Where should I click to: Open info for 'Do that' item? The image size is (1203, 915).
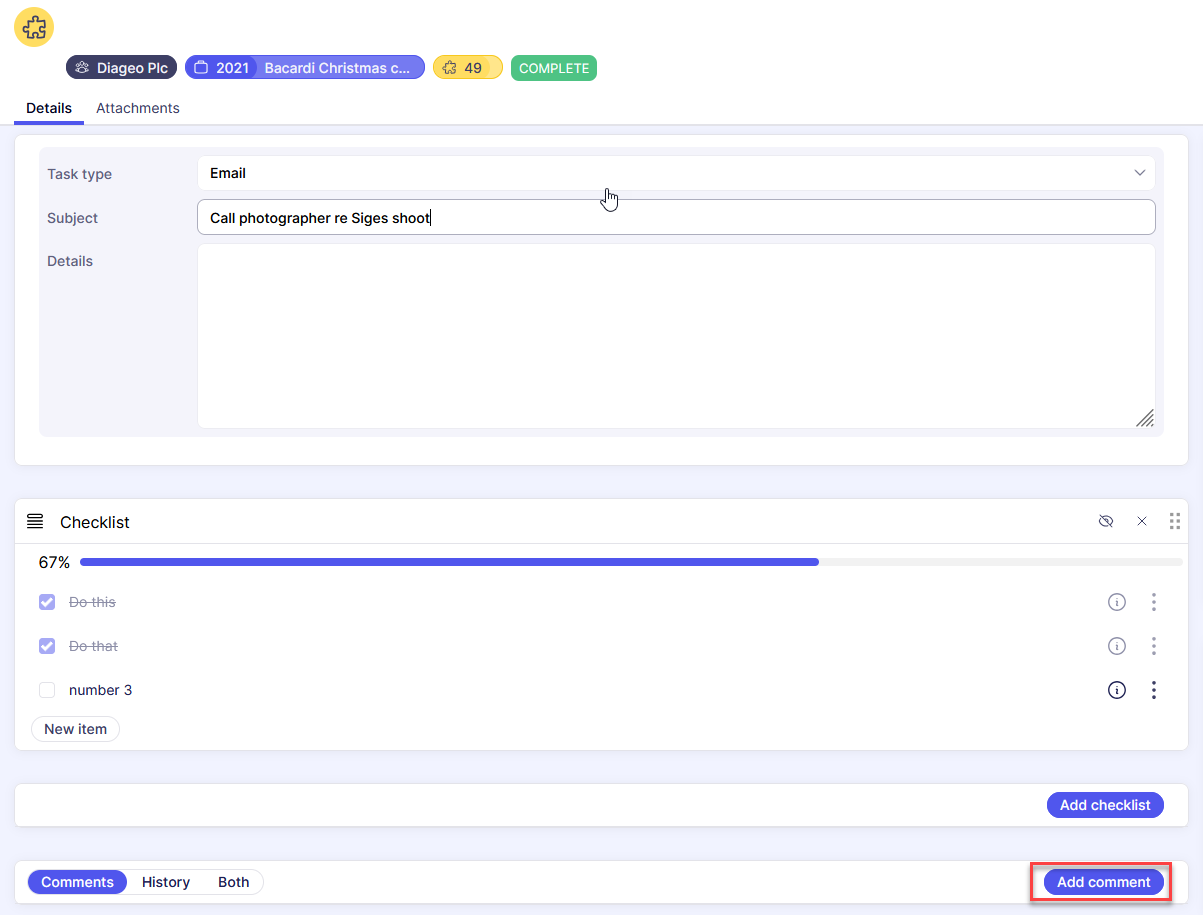click(x=1117, y=646)
